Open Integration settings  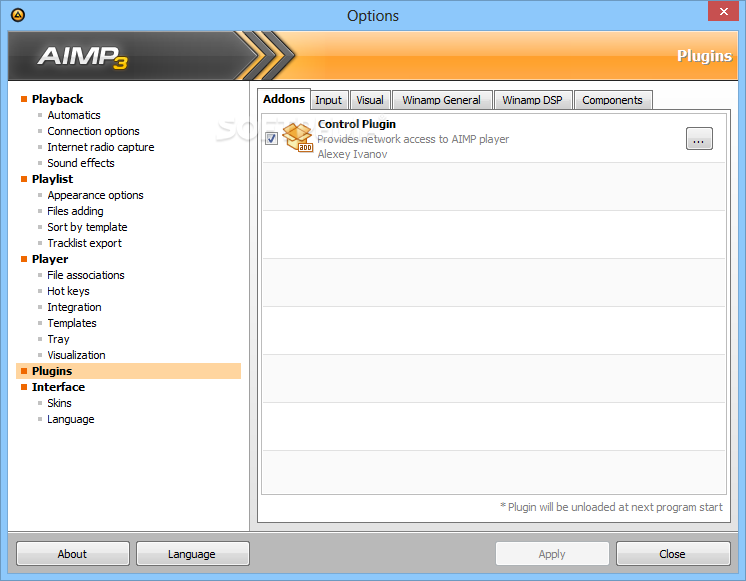[x=75, y=307]
